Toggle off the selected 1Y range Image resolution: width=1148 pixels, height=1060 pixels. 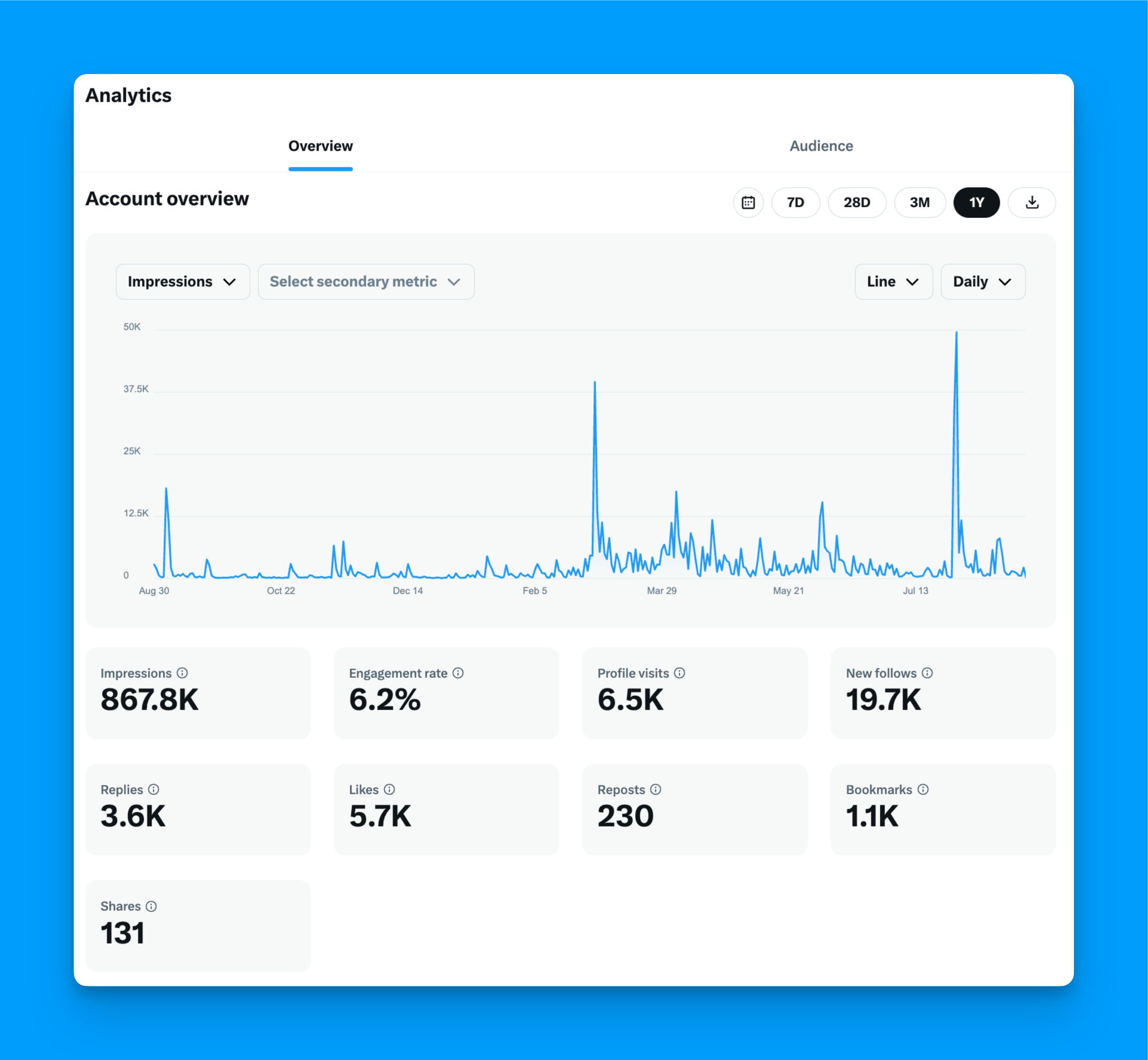977,202
